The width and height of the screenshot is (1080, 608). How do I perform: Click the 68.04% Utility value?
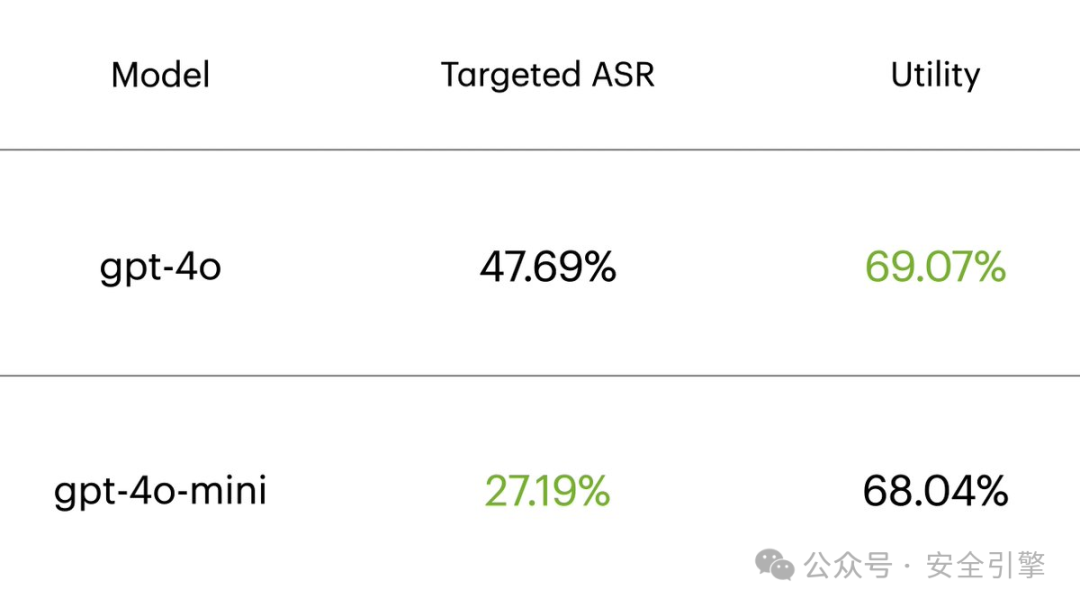click(x=935, y=491)
